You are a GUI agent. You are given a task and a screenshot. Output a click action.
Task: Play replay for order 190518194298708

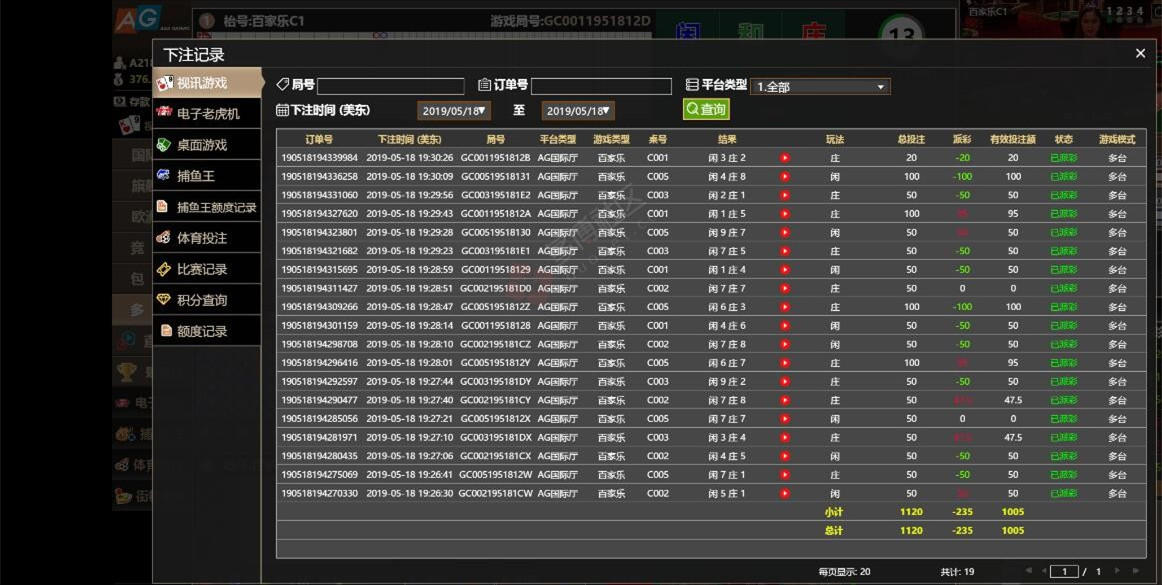pos(785,344)
